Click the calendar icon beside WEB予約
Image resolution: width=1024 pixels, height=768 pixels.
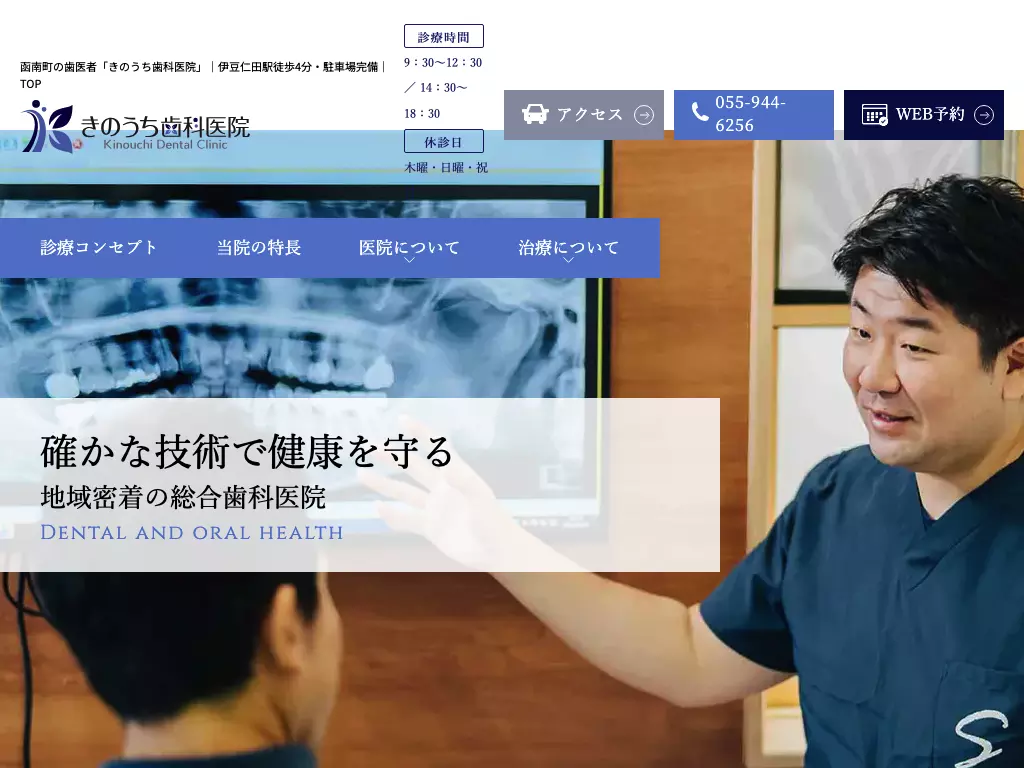(x=874, y=115)
